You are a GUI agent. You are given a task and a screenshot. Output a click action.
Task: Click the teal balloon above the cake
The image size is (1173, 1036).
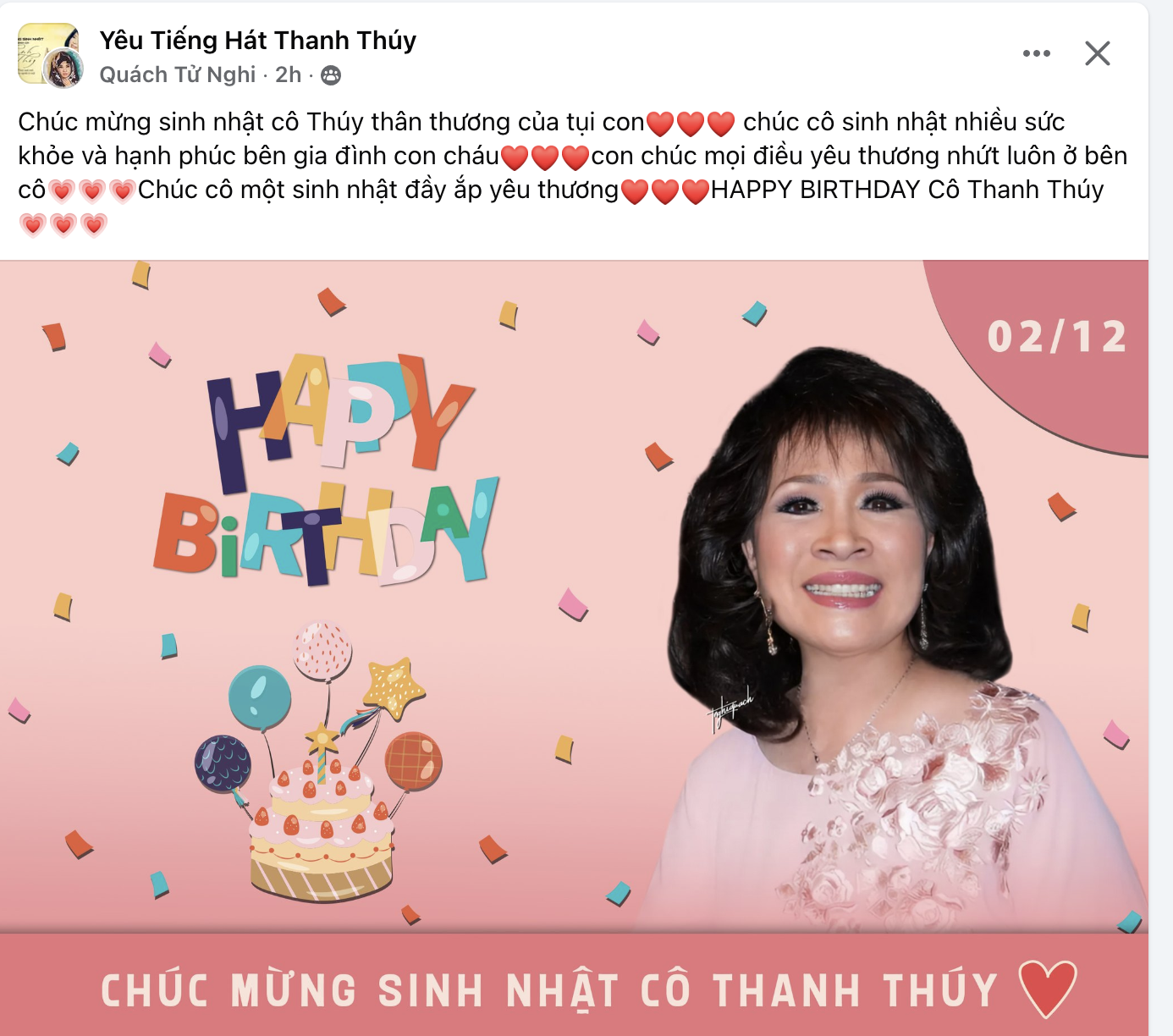click(260, 698)
